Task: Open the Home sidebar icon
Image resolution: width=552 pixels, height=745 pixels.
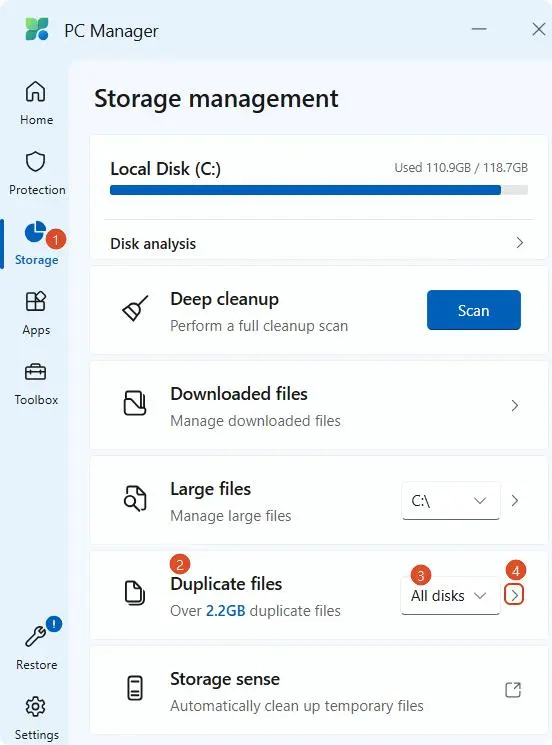Action: coord(36,92)
